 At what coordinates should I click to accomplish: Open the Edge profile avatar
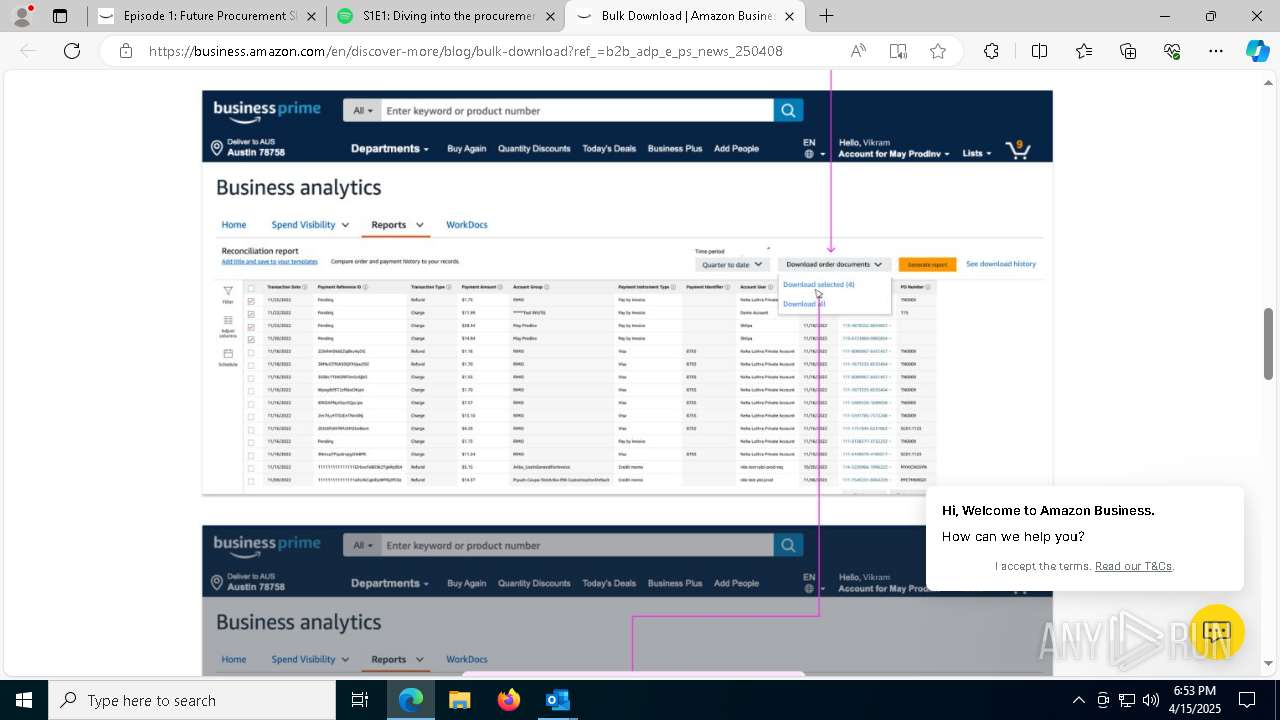coord(24,16)
